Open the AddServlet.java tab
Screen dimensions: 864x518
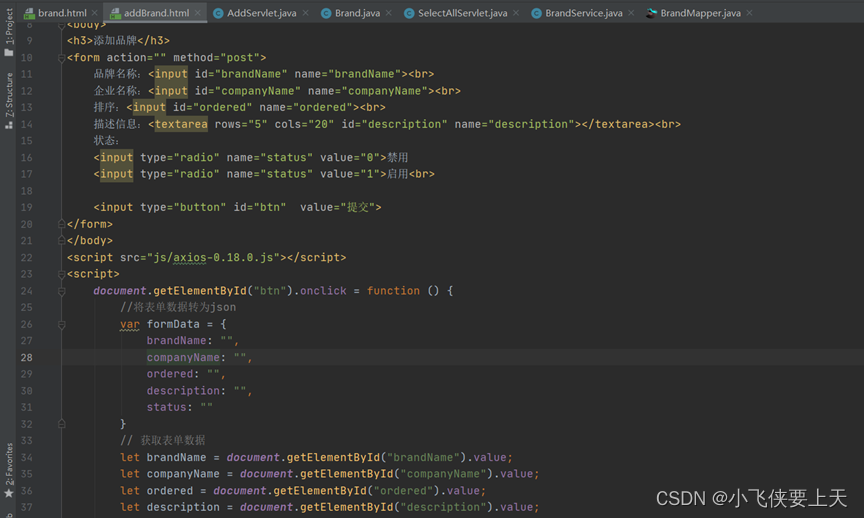(x=261, y=13)
